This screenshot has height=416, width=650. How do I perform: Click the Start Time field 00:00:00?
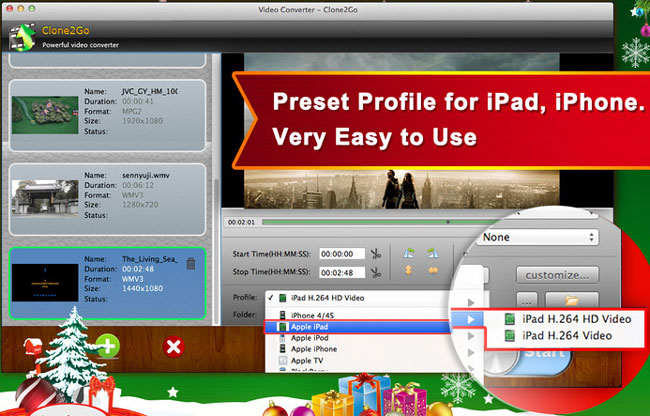[x=342, y=254]
